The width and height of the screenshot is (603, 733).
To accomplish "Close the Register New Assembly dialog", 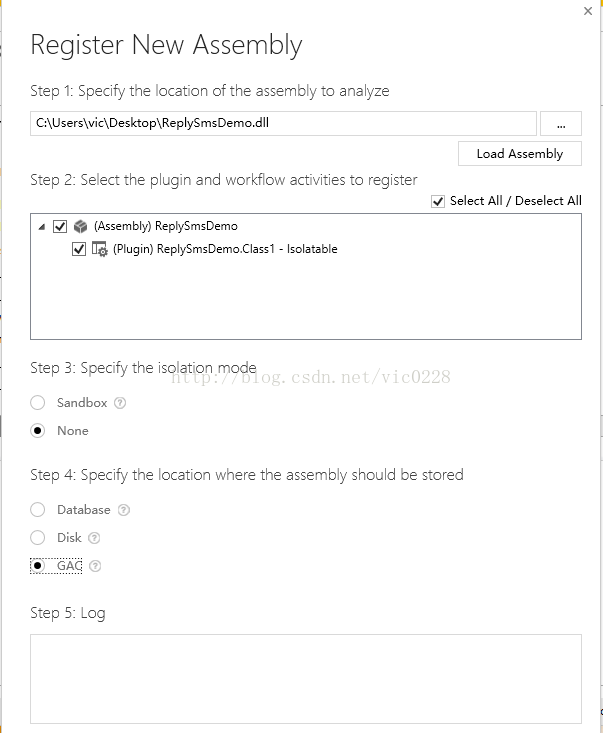I will pyautogui.click(x=588, y=11).
